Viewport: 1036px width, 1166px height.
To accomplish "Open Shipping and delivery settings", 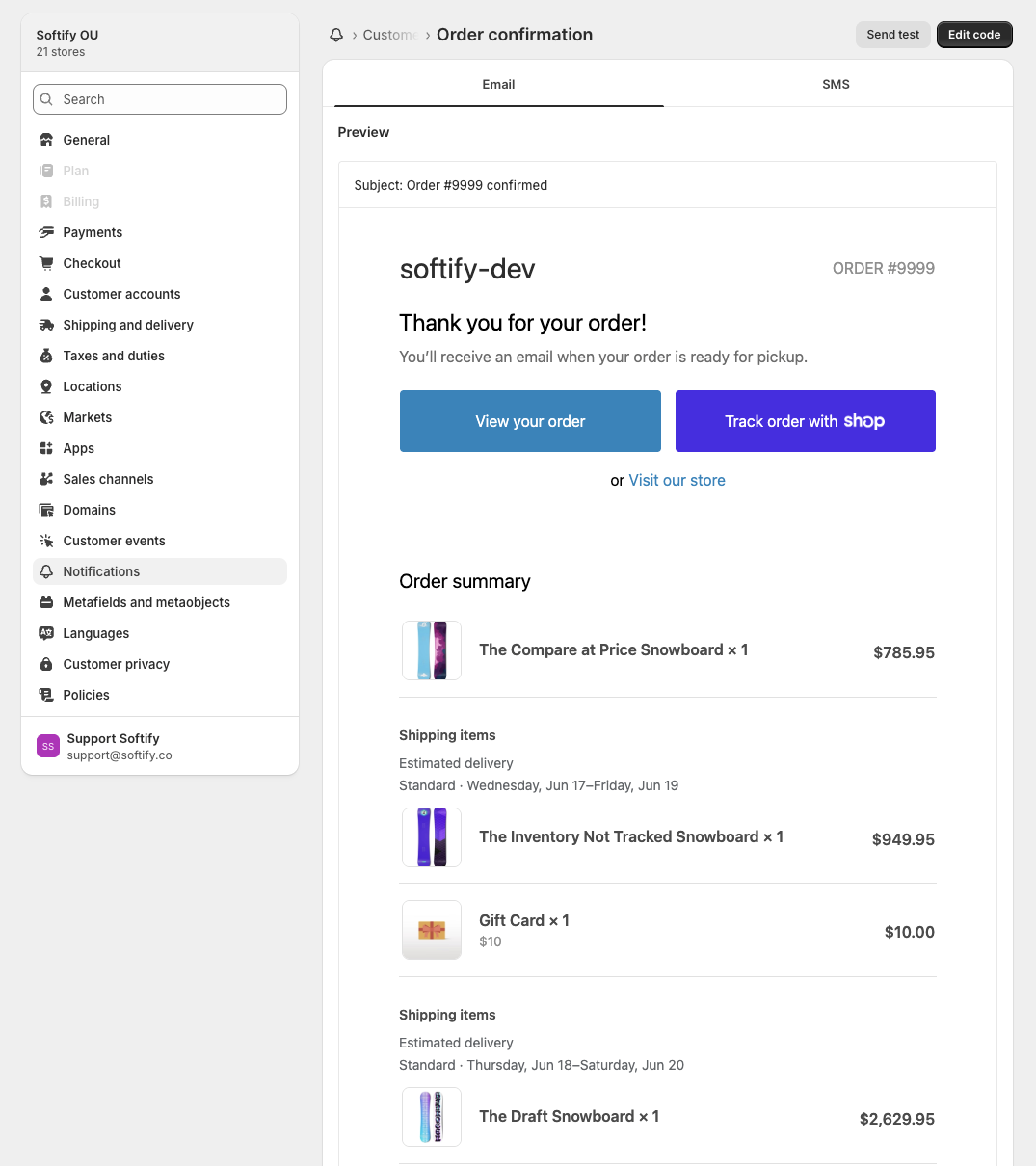I will (160, 325).
